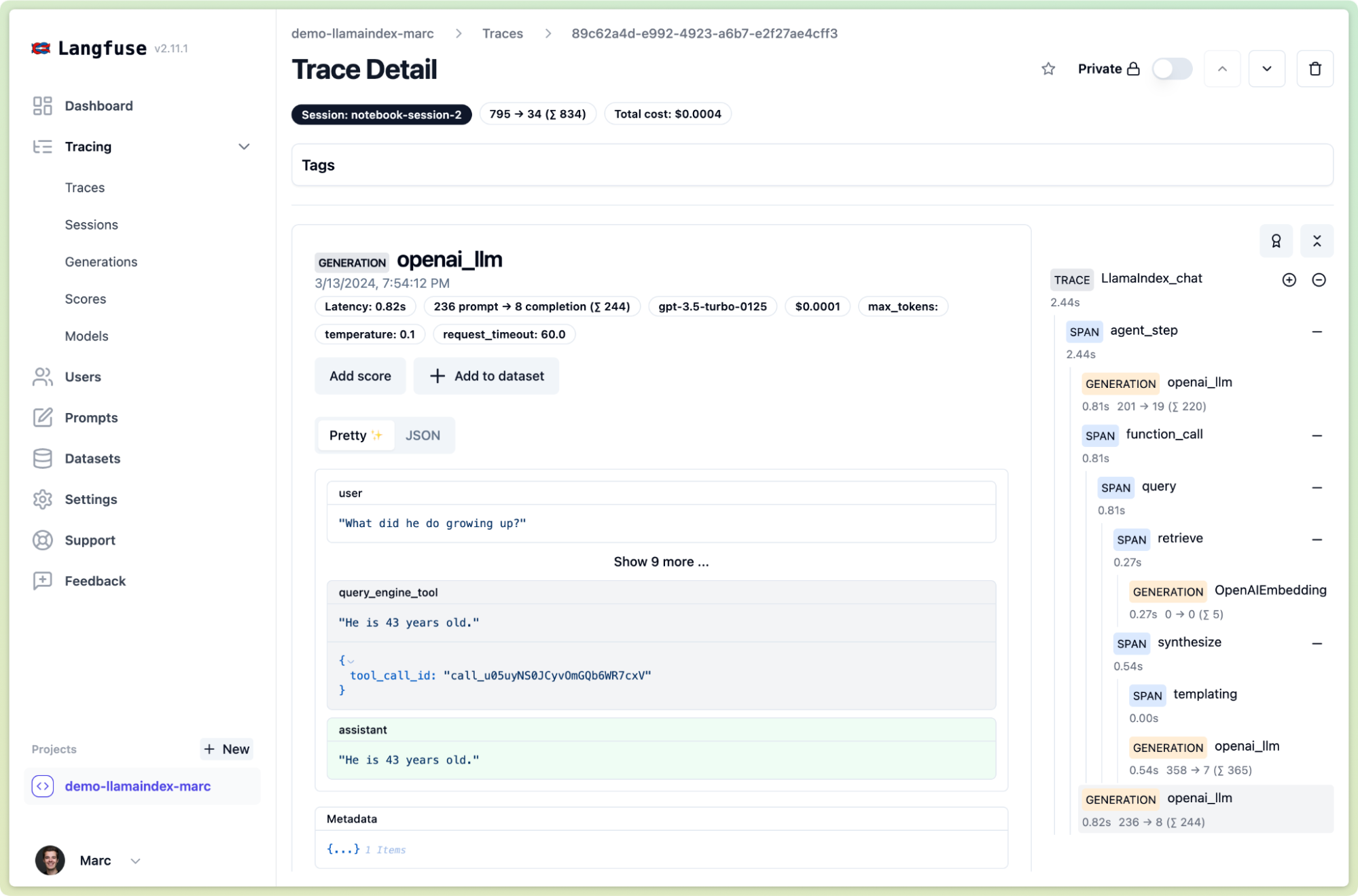Image resolution: width=1358 pixels, height=896 pixels.
Task: Select the demo-llamaindex-marc project
Action: coord(143,786)
